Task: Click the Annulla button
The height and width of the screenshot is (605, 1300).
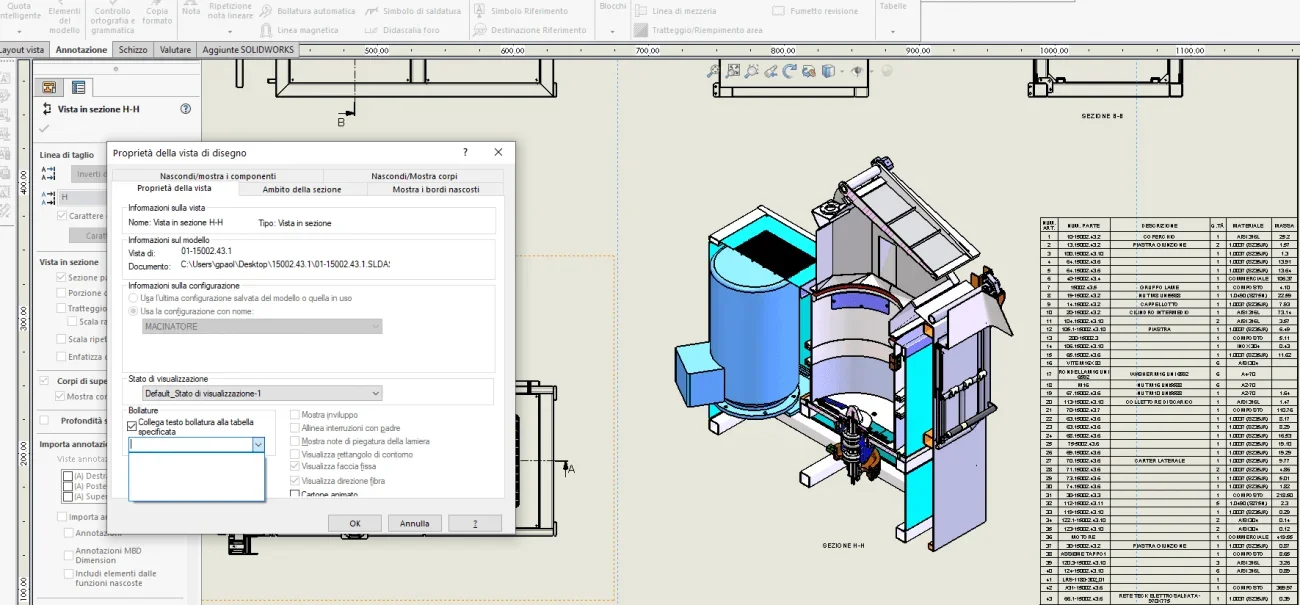Action: [415, 523]
